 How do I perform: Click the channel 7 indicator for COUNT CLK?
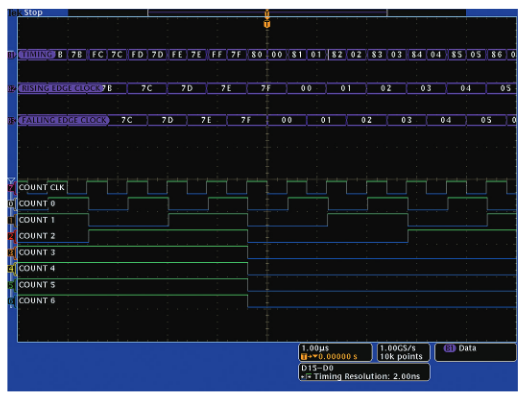pos(11,187)
